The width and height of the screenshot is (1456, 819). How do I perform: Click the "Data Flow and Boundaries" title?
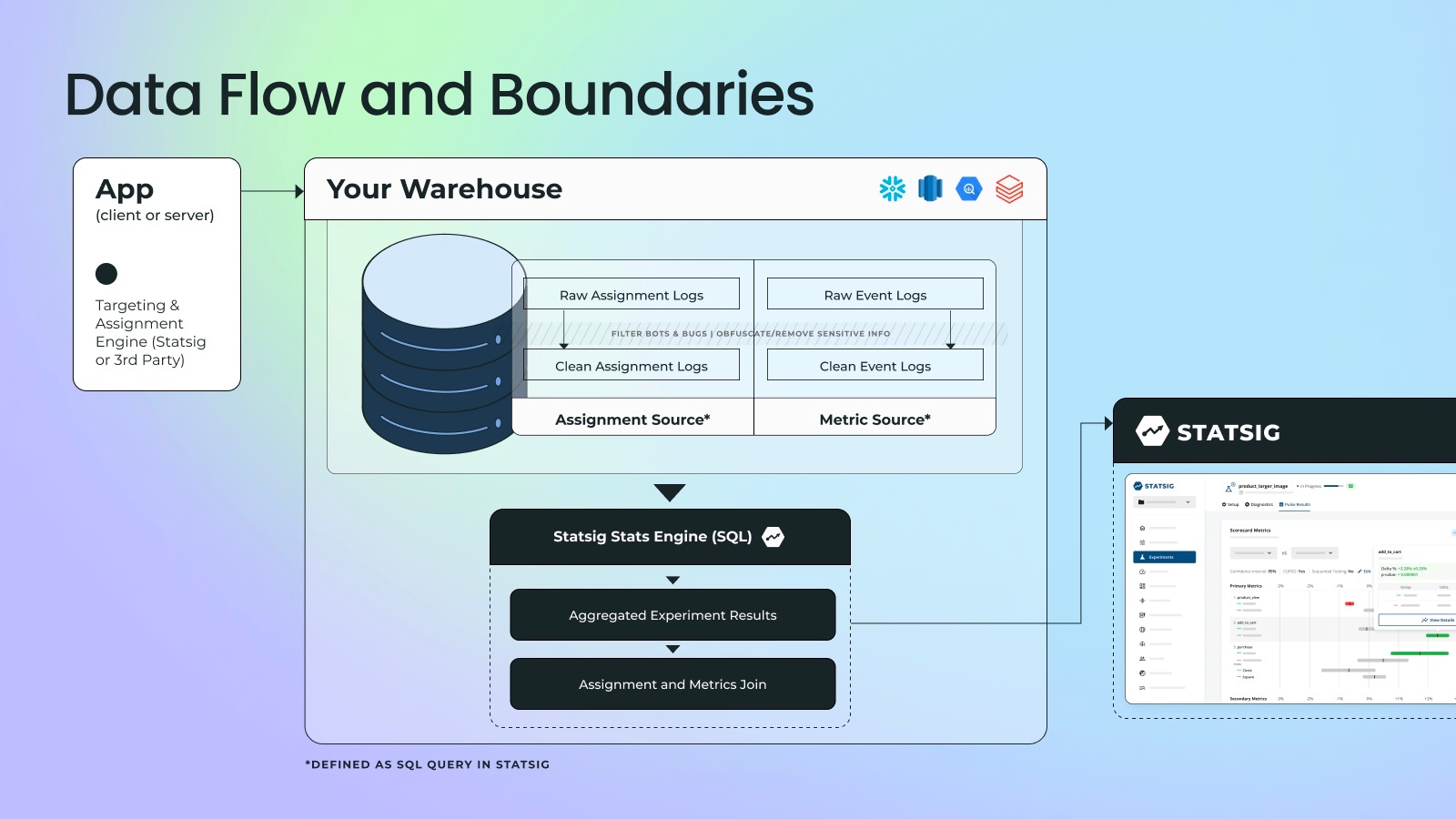tap(440, 95)
